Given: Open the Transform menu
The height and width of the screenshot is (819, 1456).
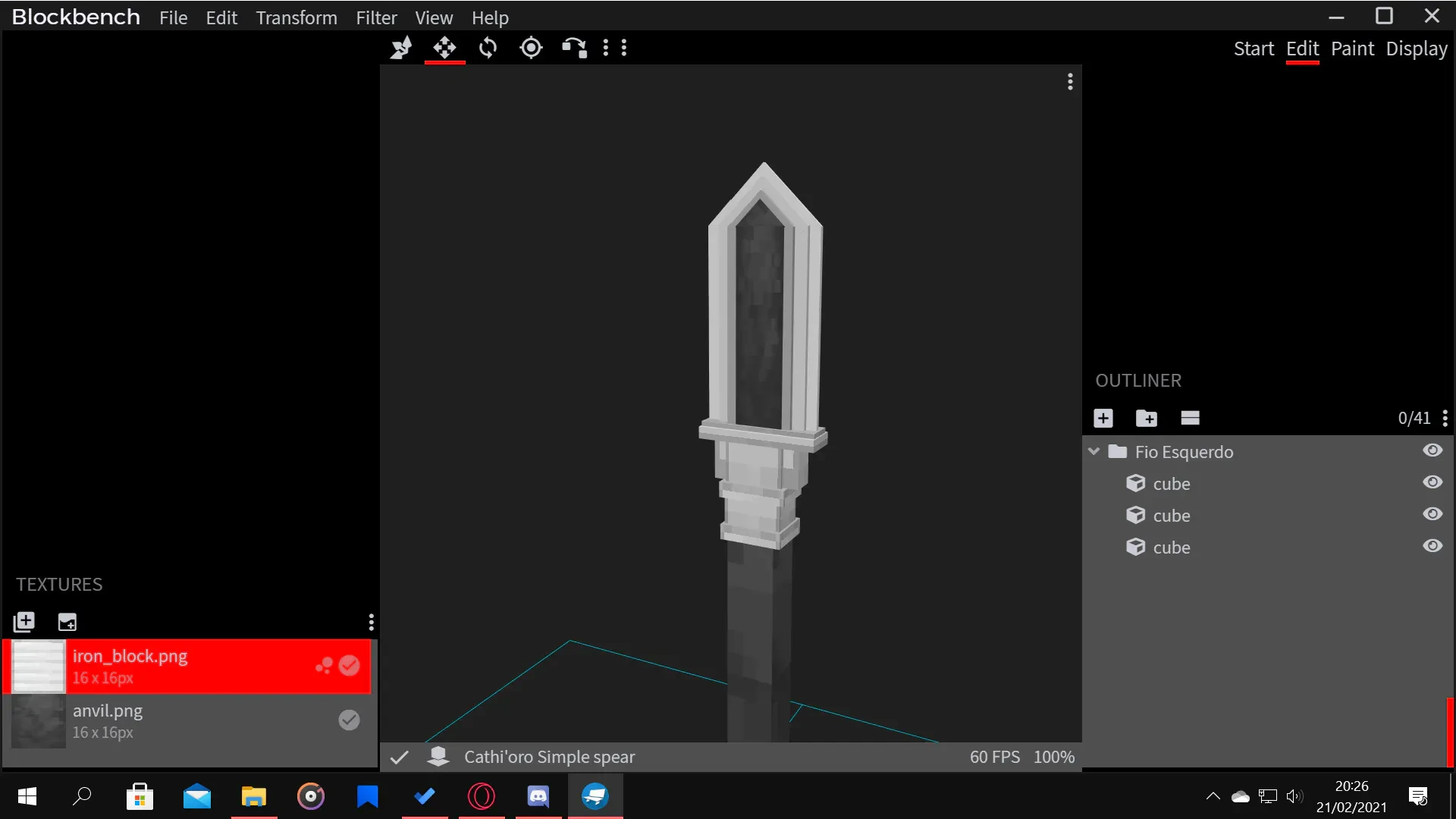Looking at the screenshot, I should 297,17.
